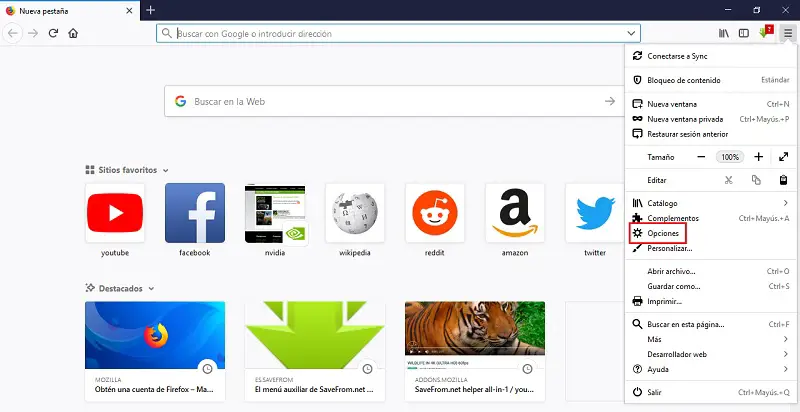
Task: Click the back arrow navigation button
Action: [13, 33]
